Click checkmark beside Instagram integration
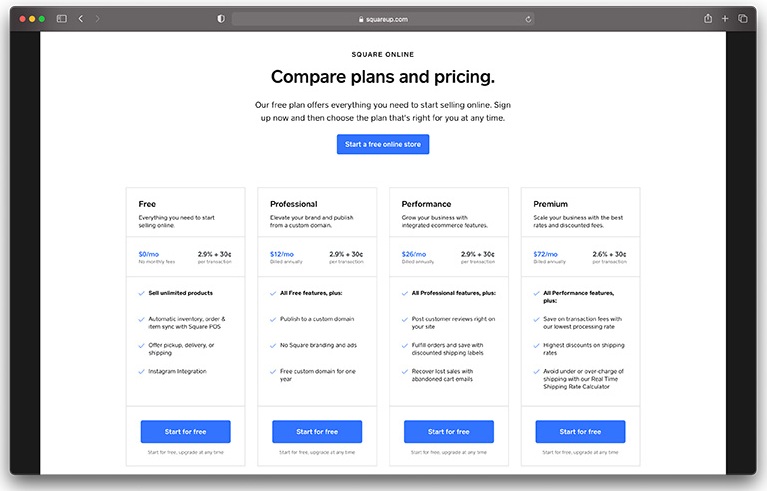767x491 pixels. [141, 372]
